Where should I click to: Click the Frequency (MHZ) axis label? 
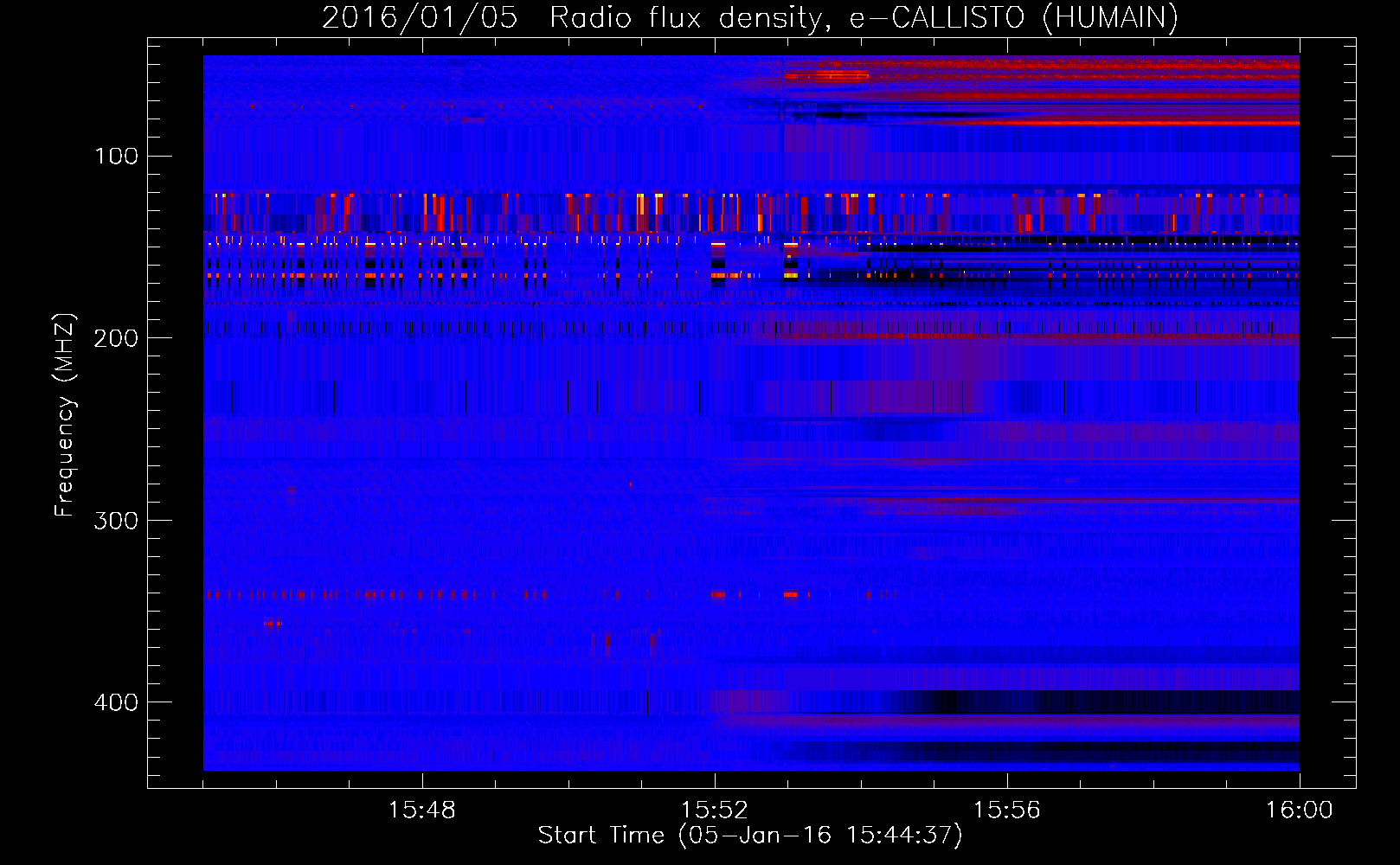pos(65,415)
